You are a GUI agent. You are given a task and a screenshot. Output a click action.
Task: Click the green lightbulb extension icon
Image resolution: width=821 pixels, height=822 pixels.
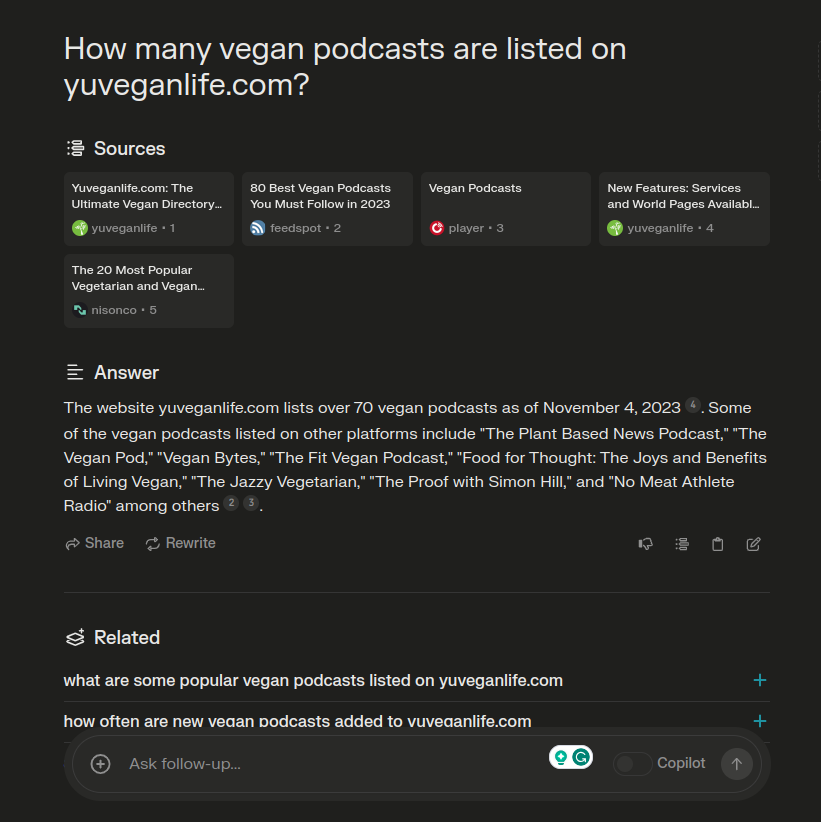pos(561,757)
